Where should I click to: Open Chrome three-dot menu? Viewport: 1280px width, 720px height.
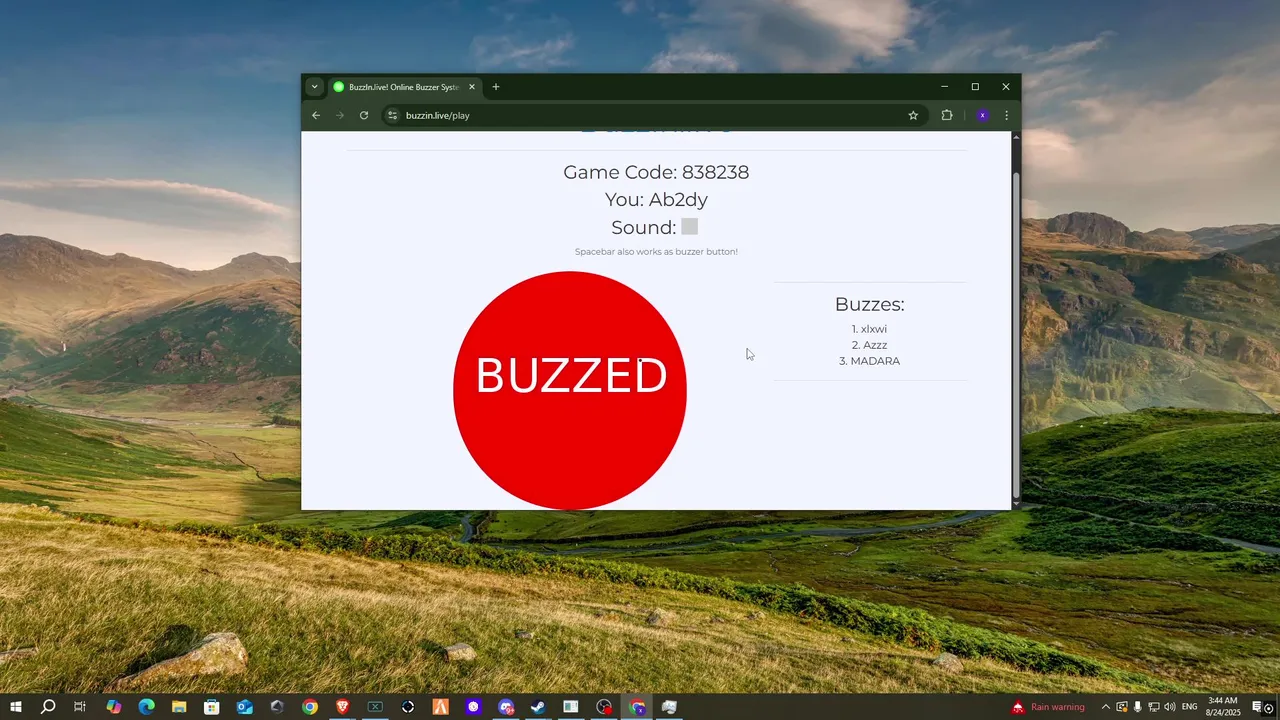(x=1006, y=115)
